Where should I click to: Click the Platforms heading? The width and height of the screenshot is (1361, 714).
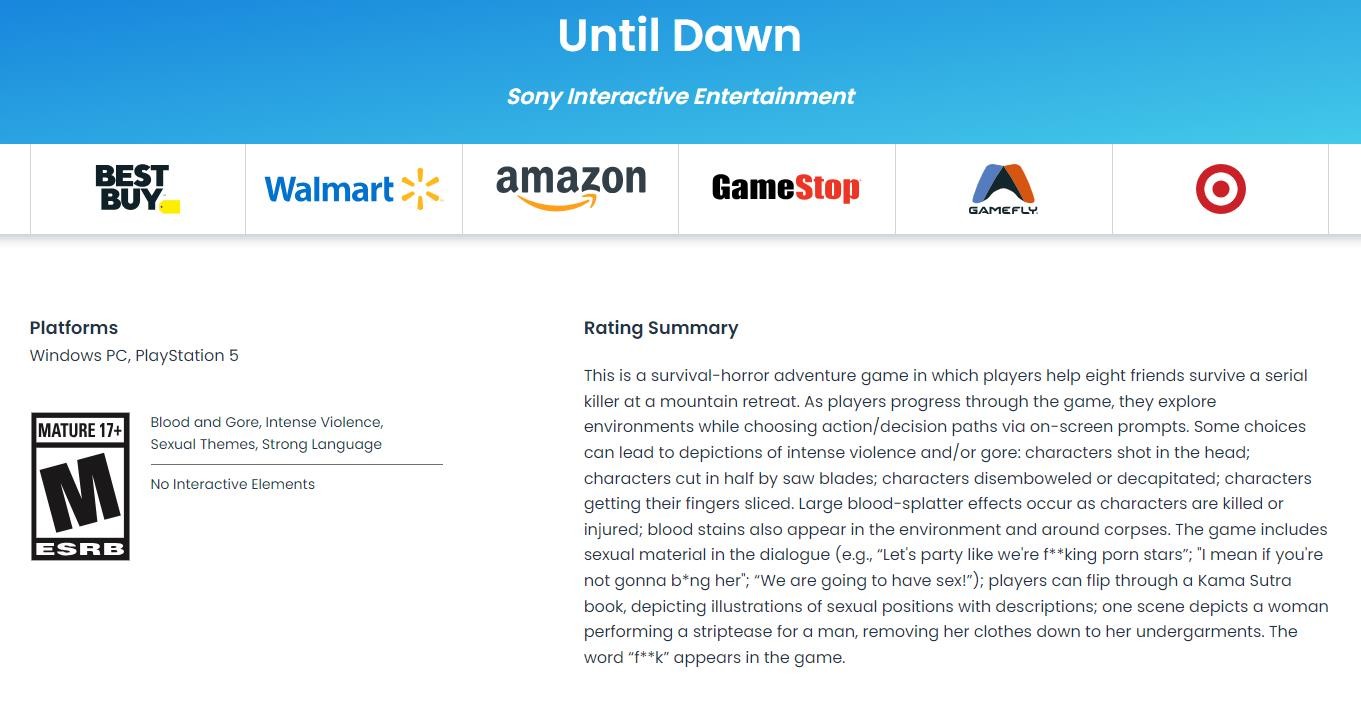pyautogui.click(x=74, y=328)
